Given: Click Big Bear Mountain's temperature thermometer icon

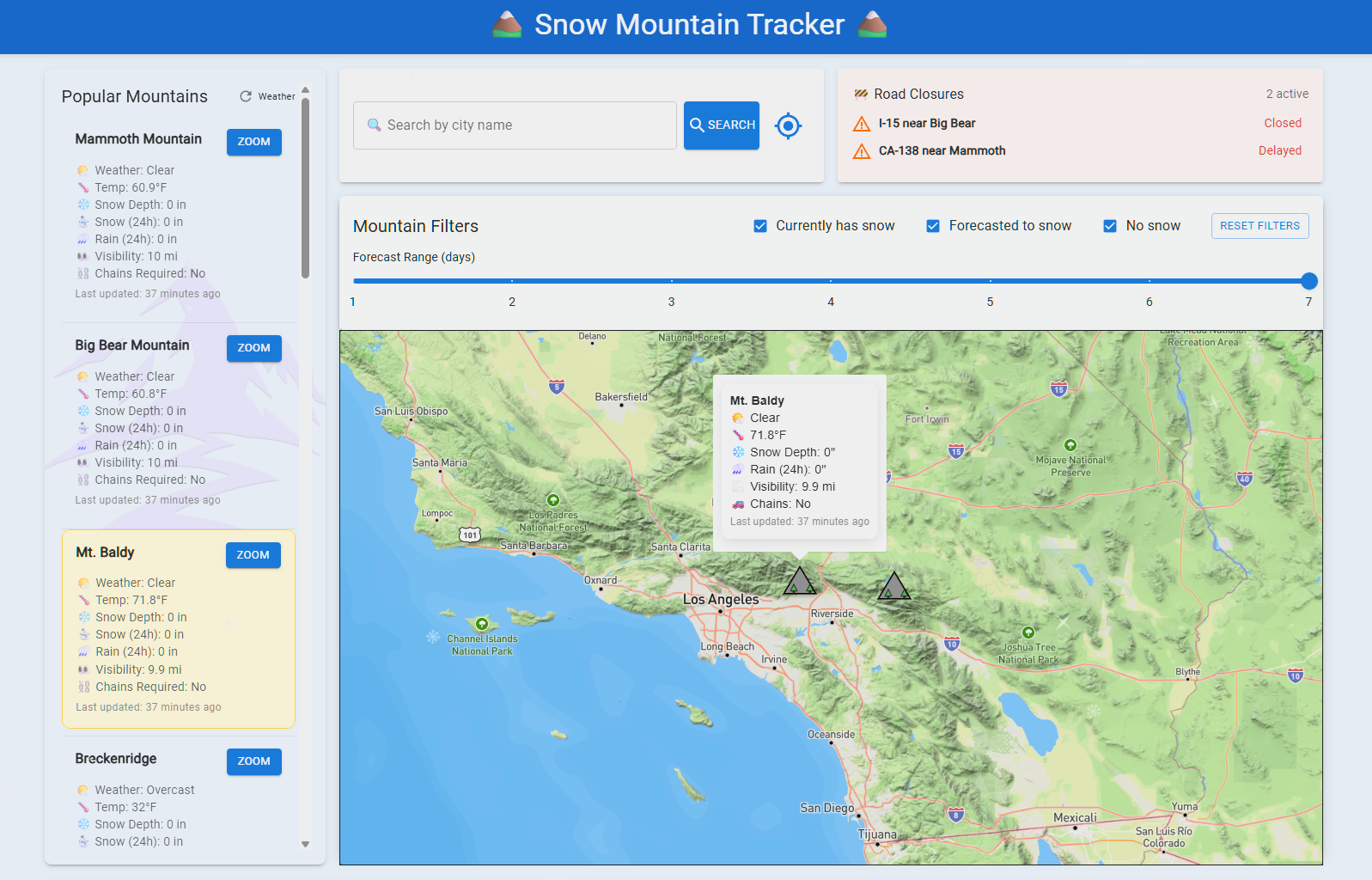Looking at the screenshot, I should 83,394.
